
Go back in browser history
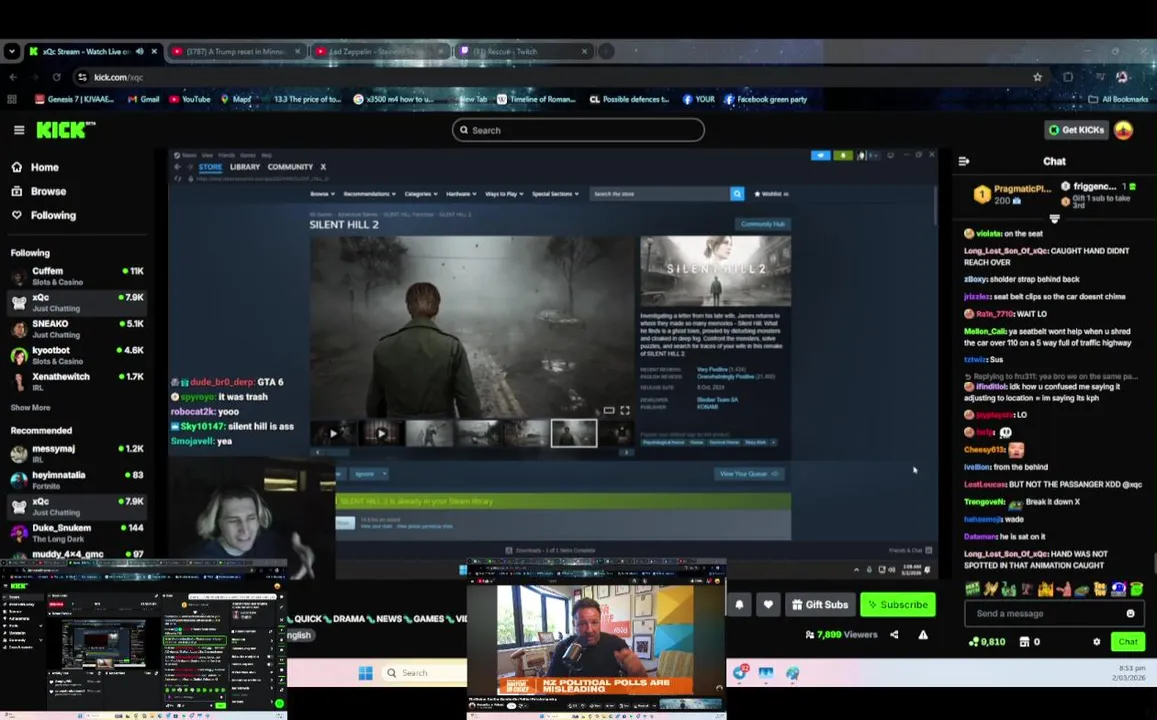[13, 77]
